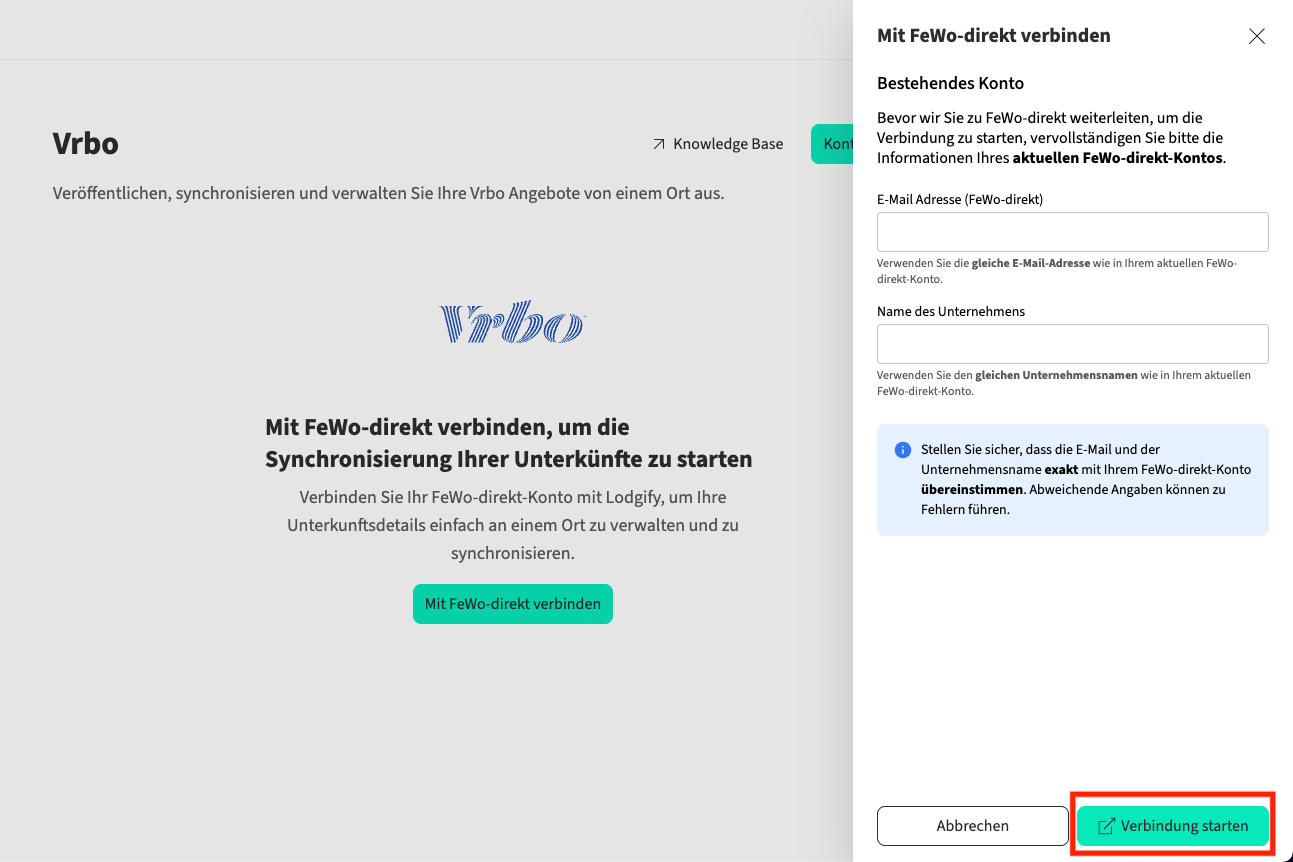Viewport: 1293px width, 862px height.
Task: Click the Bestehendes Konto section heading
Action: (x=950, y=83)
